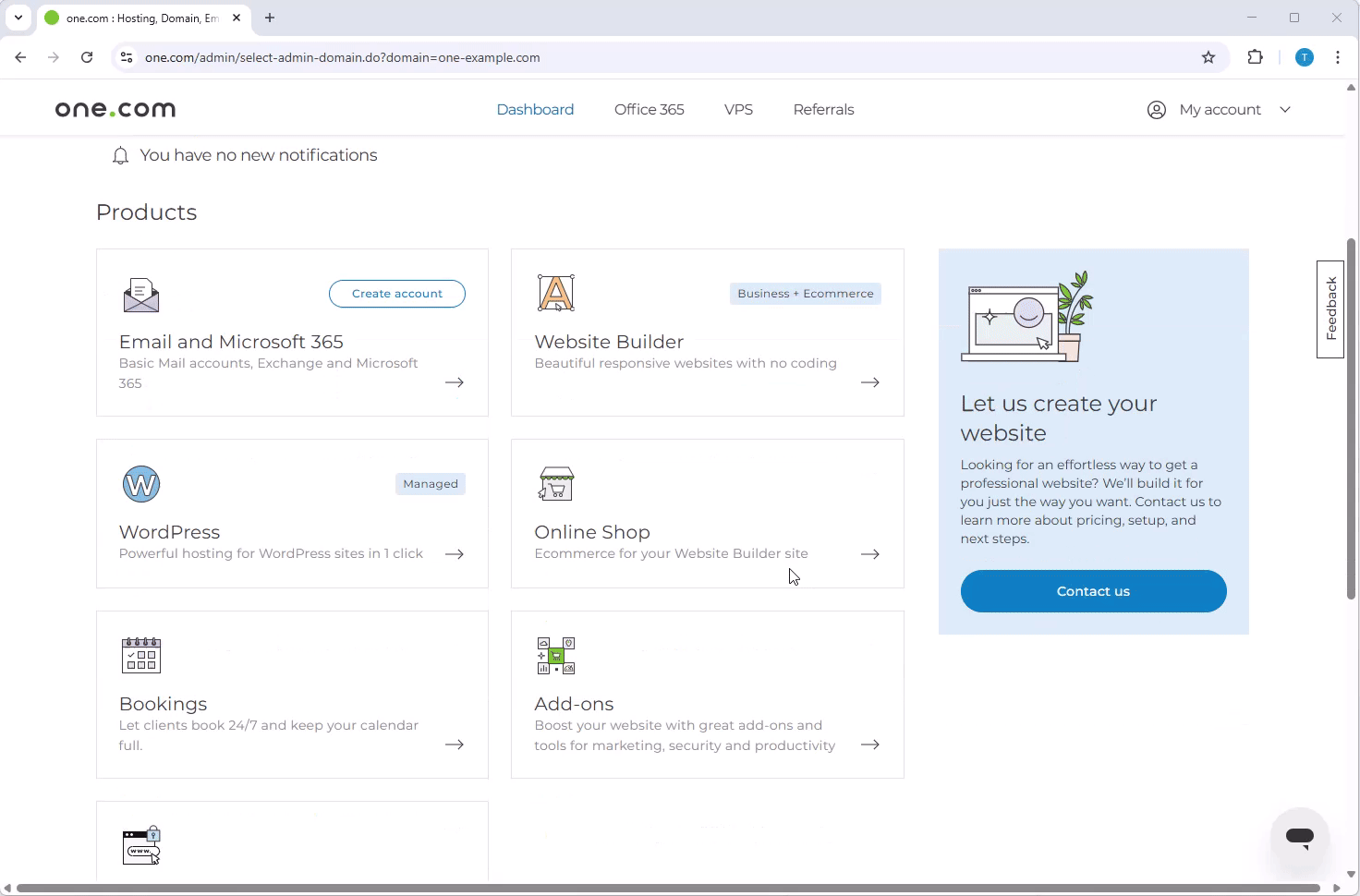Open the VPS menu item

click(738, 110)
